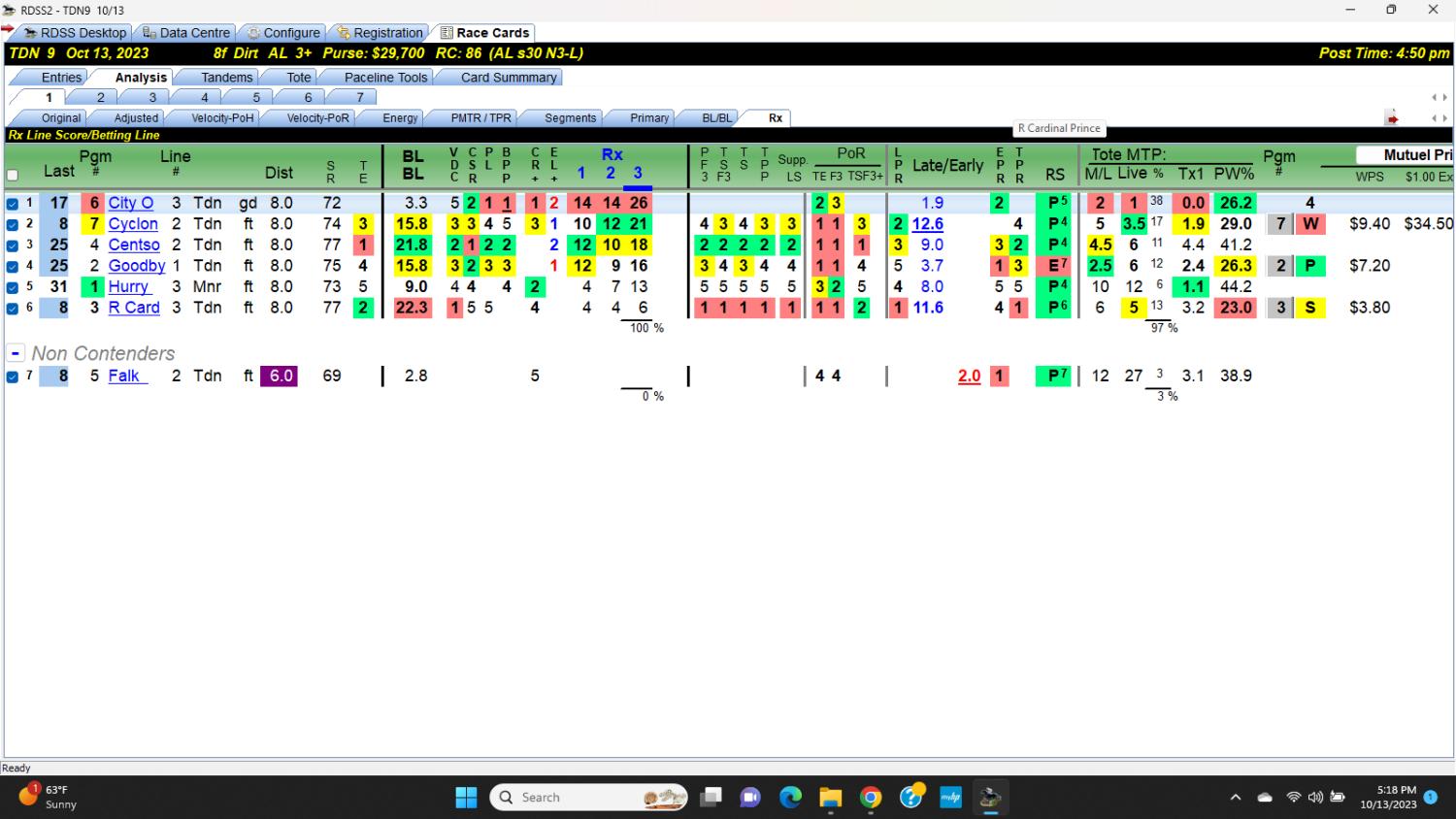Open the Wi-Fi network tray icon
The height and width of the screenshot is (819, 1456).
click(1293, 798)
